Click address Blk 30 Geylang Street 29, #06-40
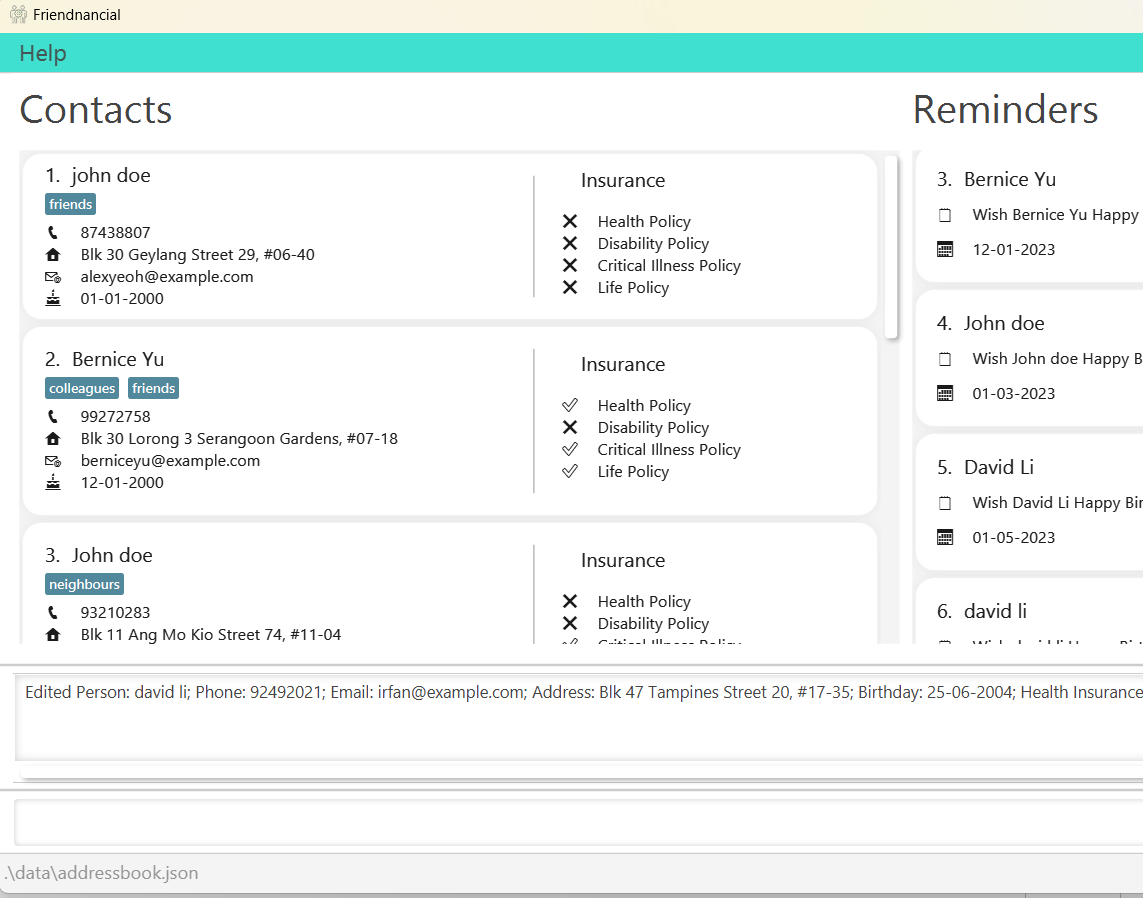The width and height of the screenshot is (1143, 898). tap(198, 254)
